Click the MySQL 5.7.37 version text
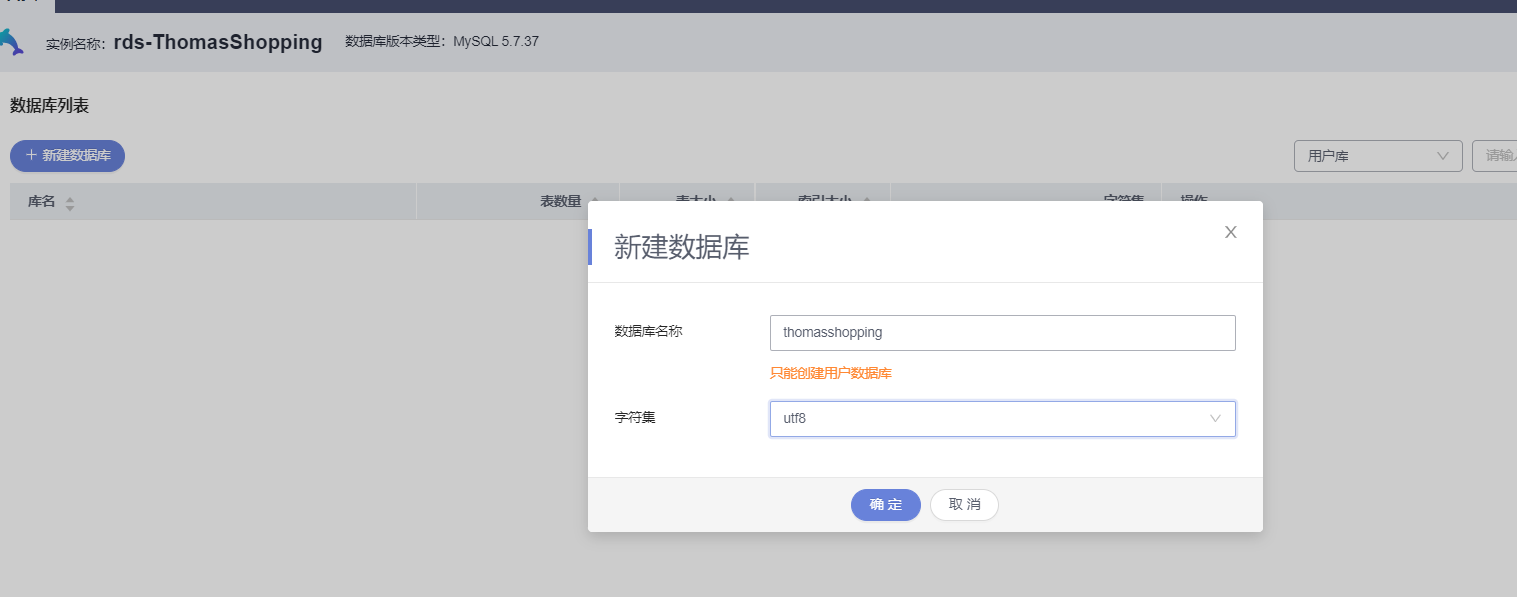The image size is (1517, 597). pos(496,42)
